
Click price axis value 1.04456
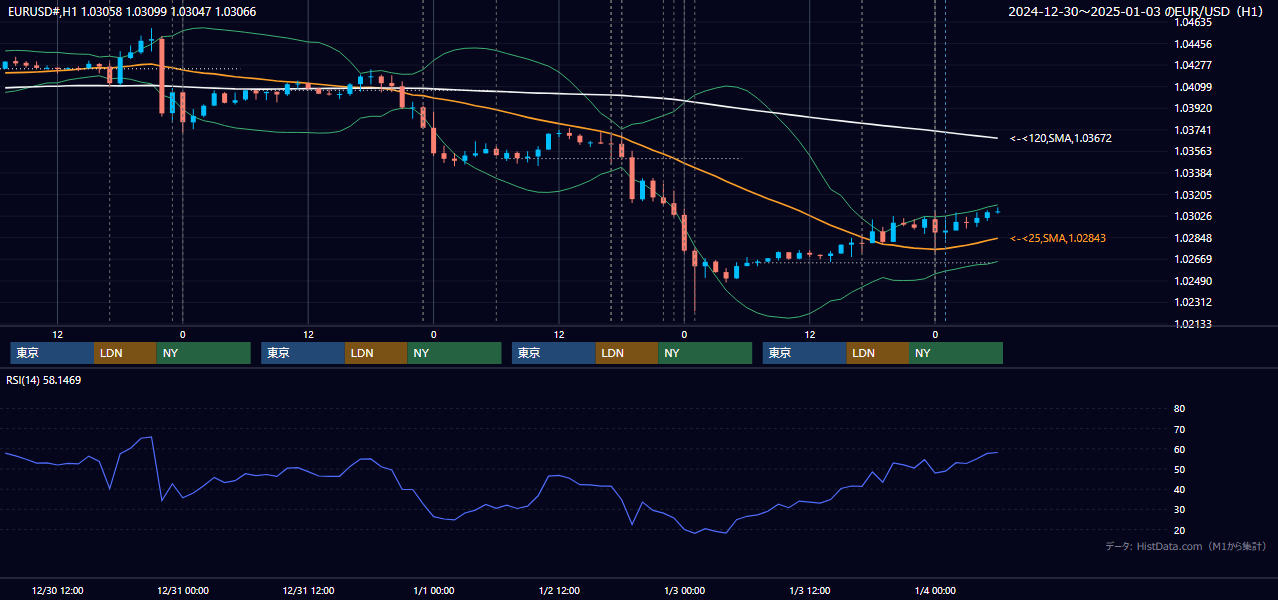(x=1192, y=44)
